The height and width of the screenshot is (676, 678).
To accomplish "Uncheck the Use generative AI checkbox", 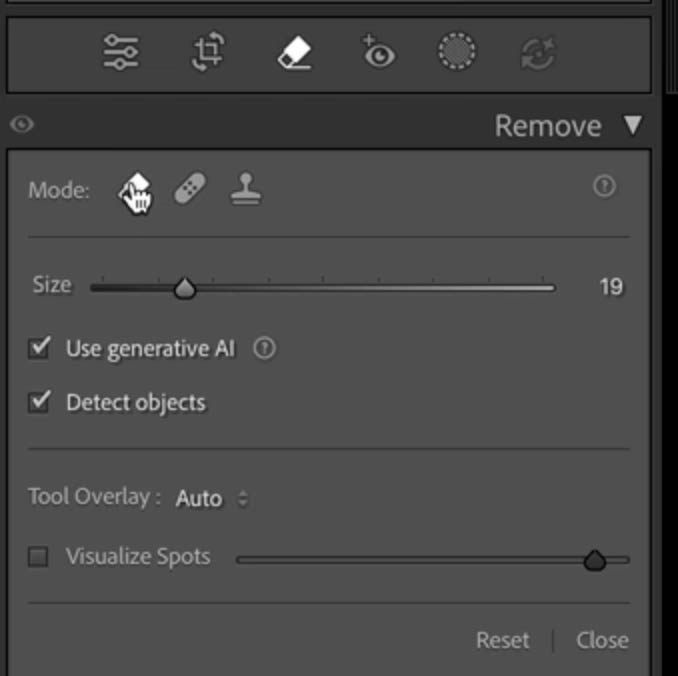I will (40, 348).
